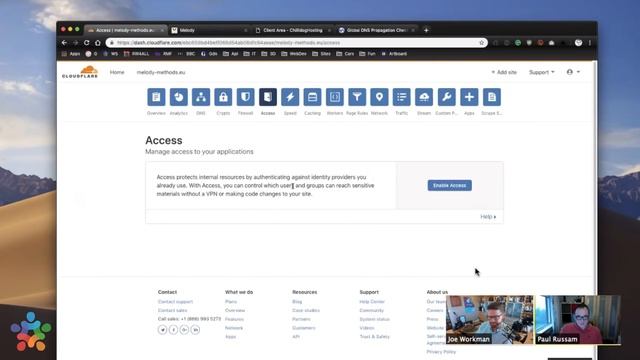Go to the Home link
The width and height of the screenshot is (640, 360).
coord(117,72)
